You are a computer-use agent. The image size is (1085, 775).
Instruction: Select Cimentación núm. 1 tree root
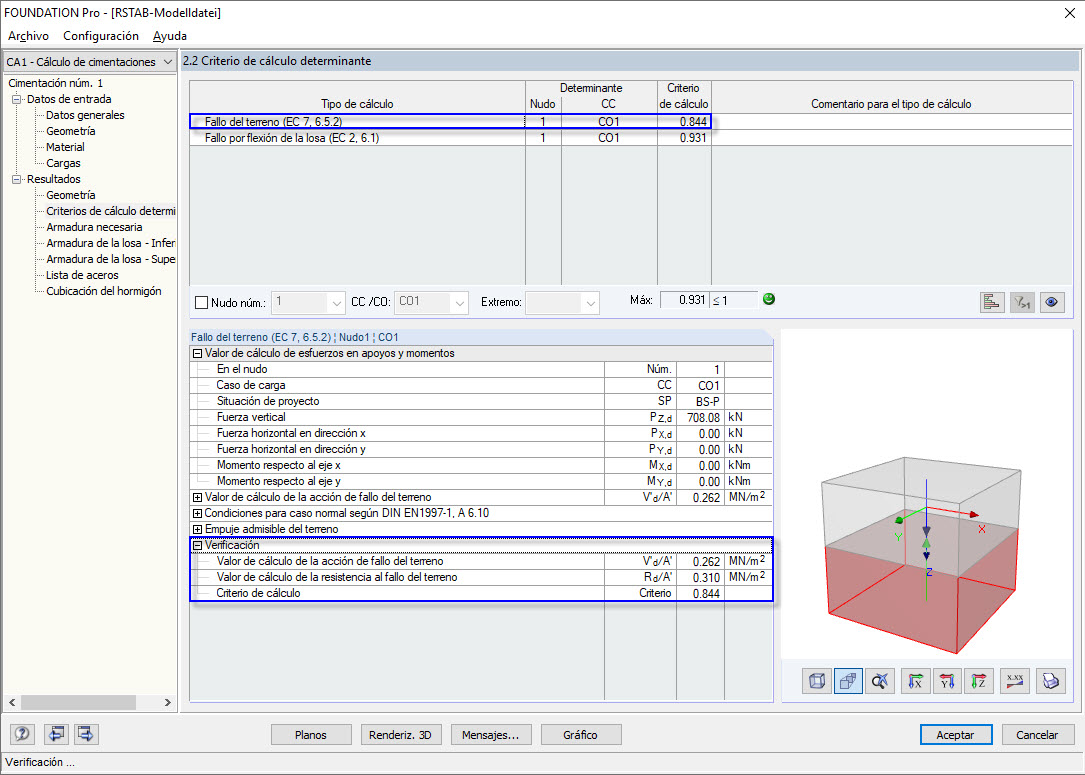(56, 83)
